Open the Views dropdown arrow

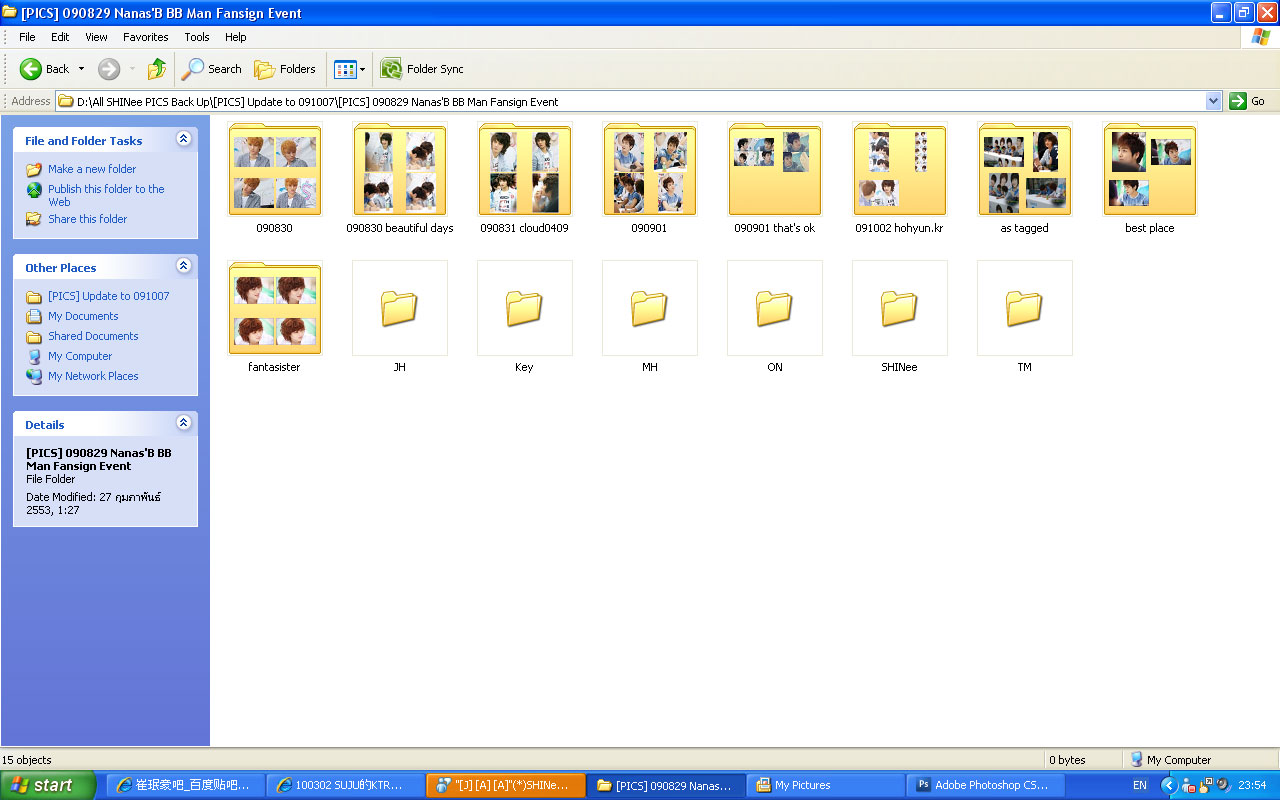tap(362, 69)
